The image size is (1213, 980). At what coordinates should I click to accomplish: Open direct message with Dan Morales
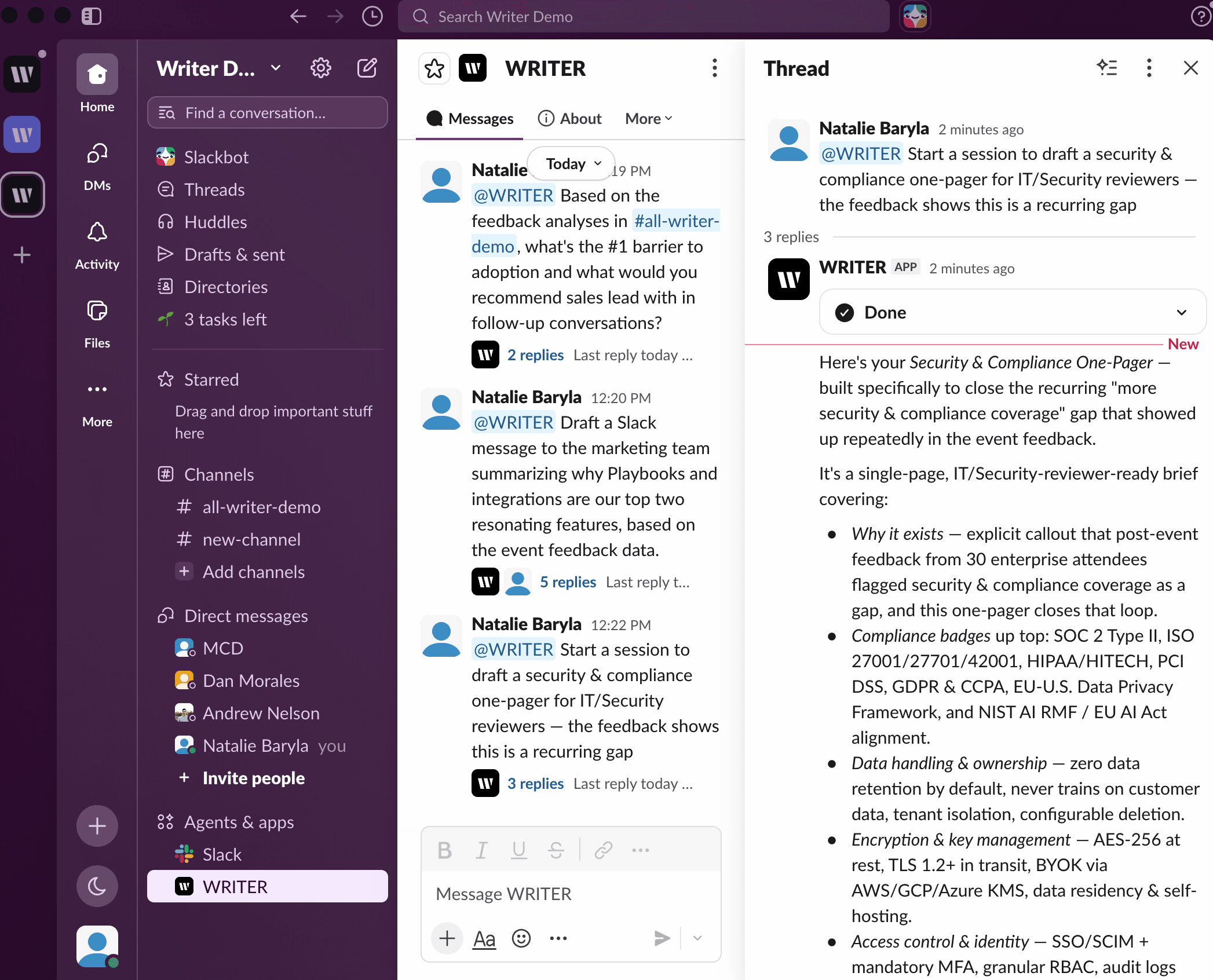pyautogui.click(x=268, y=681)
